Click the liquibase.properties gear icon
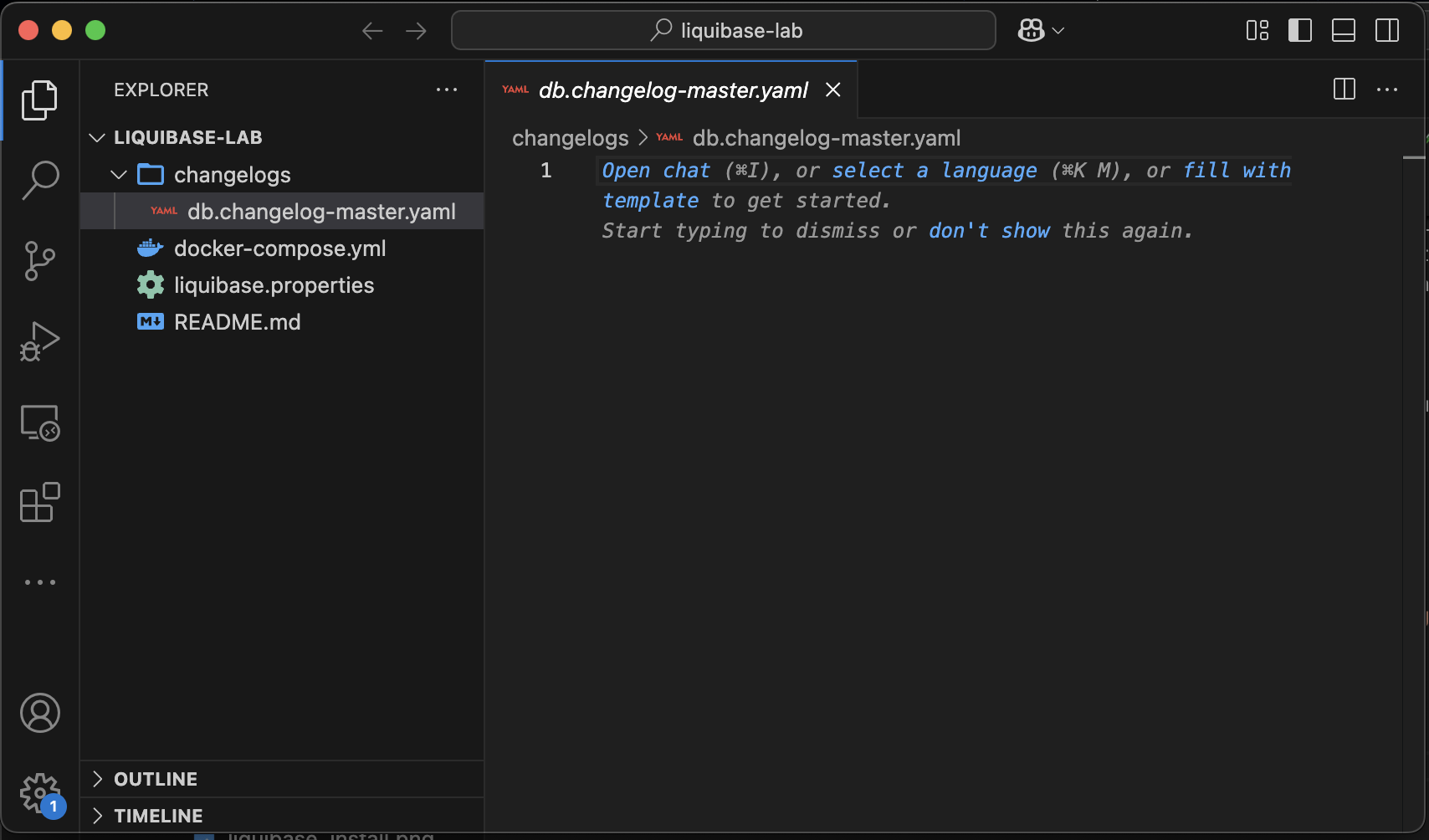The image size is (1429, 840). click(x=151, y=285)
